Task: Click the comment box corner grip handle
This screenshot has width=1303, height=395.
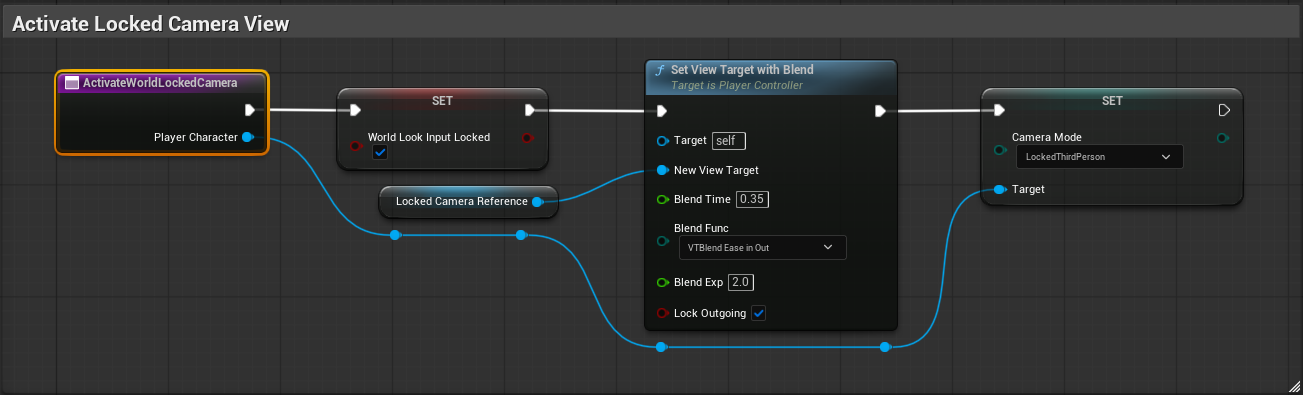Action: coord(1294,385)
